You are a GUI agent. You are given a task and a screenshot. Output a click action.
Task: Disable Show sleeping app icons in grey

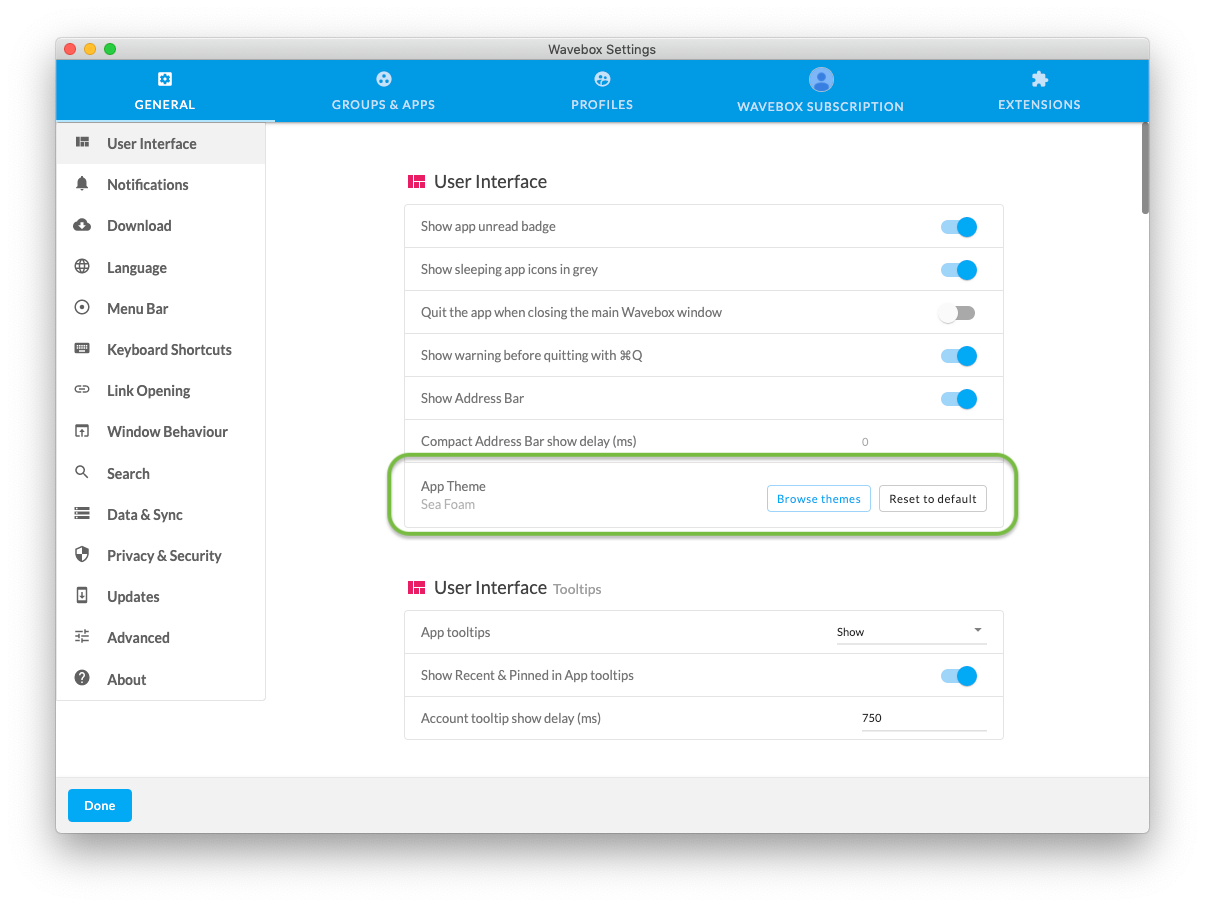click(x=959, y=270)
